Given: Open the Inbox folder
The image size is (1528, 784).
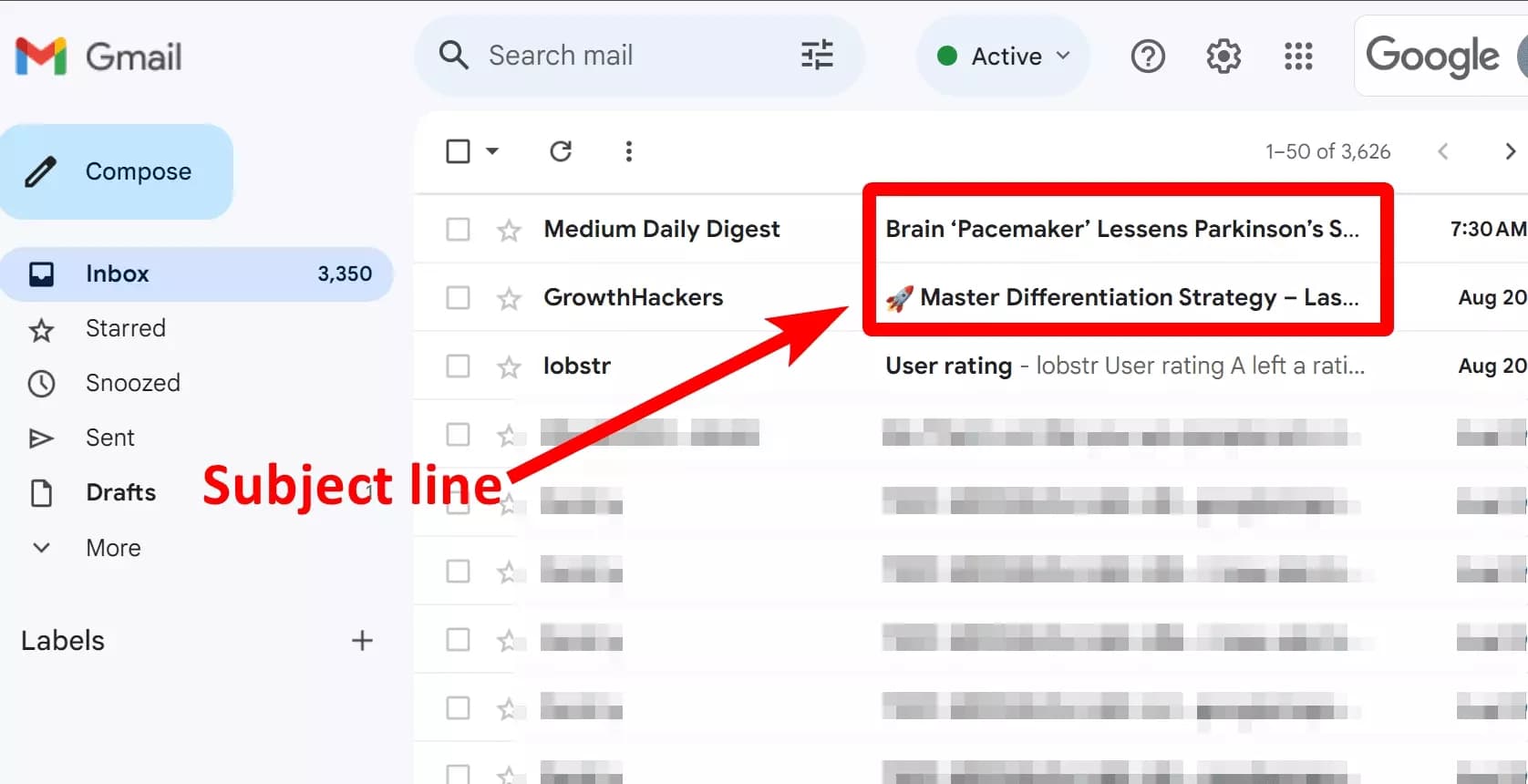Looking at the screenshot, I should (x=197, y=273).
